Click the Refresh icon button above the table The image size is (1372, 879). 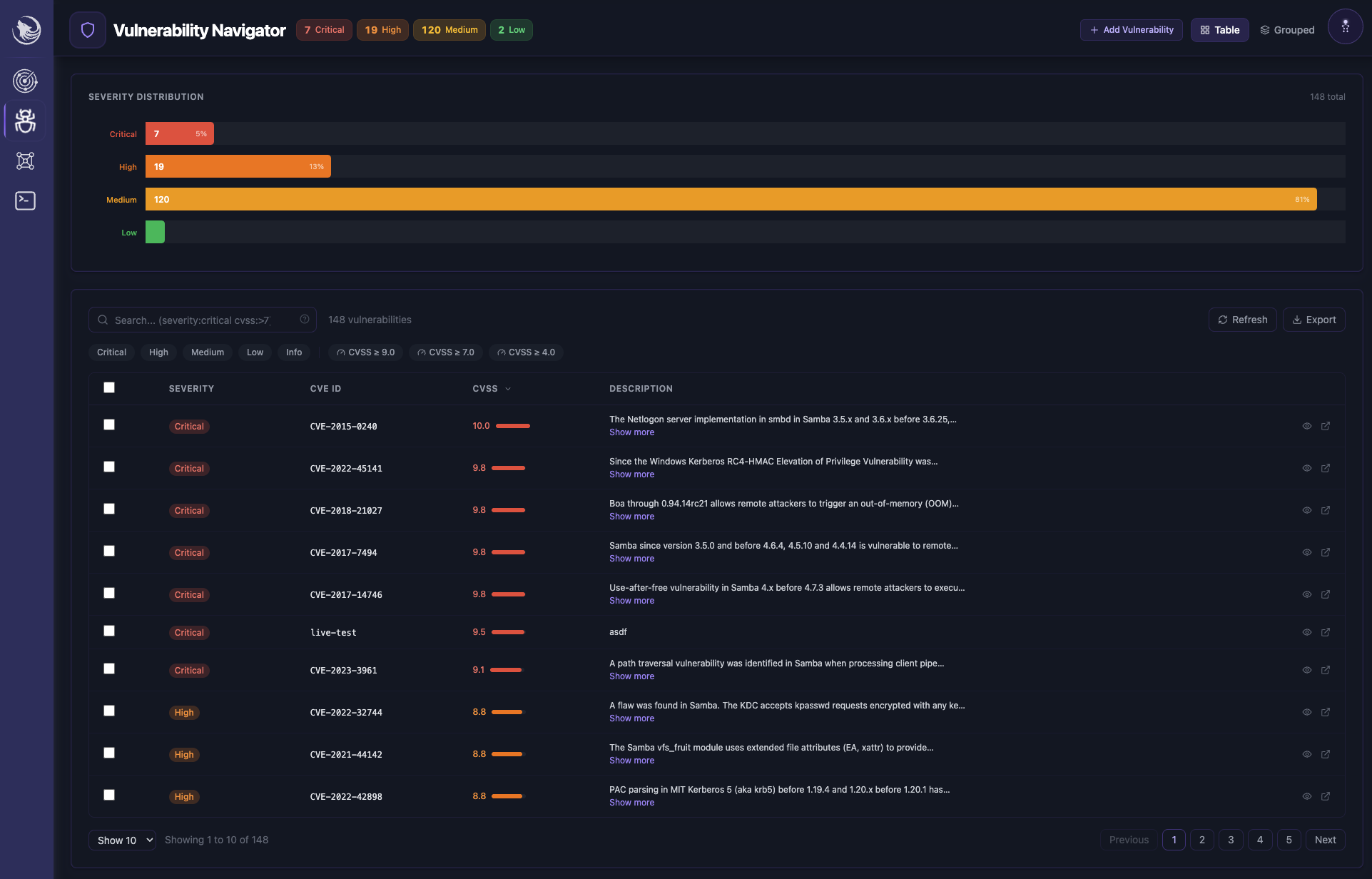pos(1242,320)
